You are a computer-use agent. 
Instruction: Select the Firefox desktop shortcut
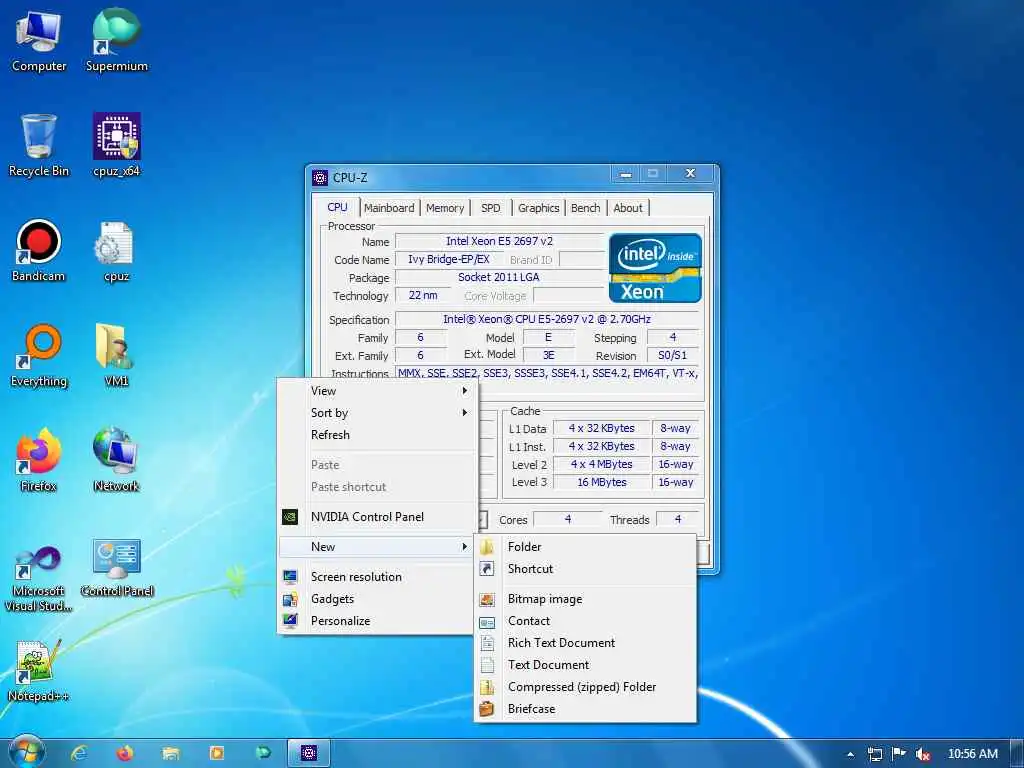tap(39, 461)
